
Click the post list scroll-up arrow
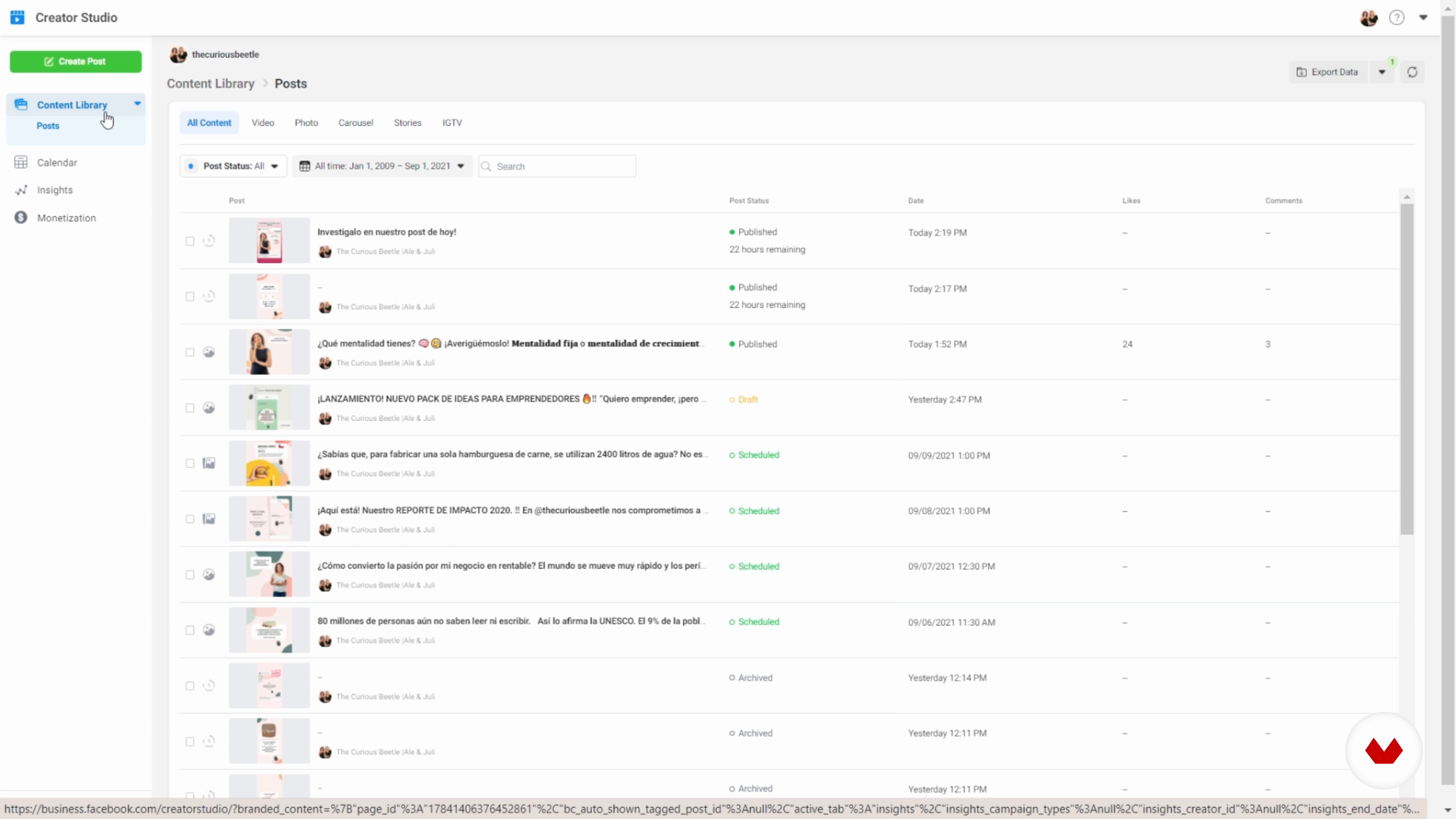(x=1407, y=197)
